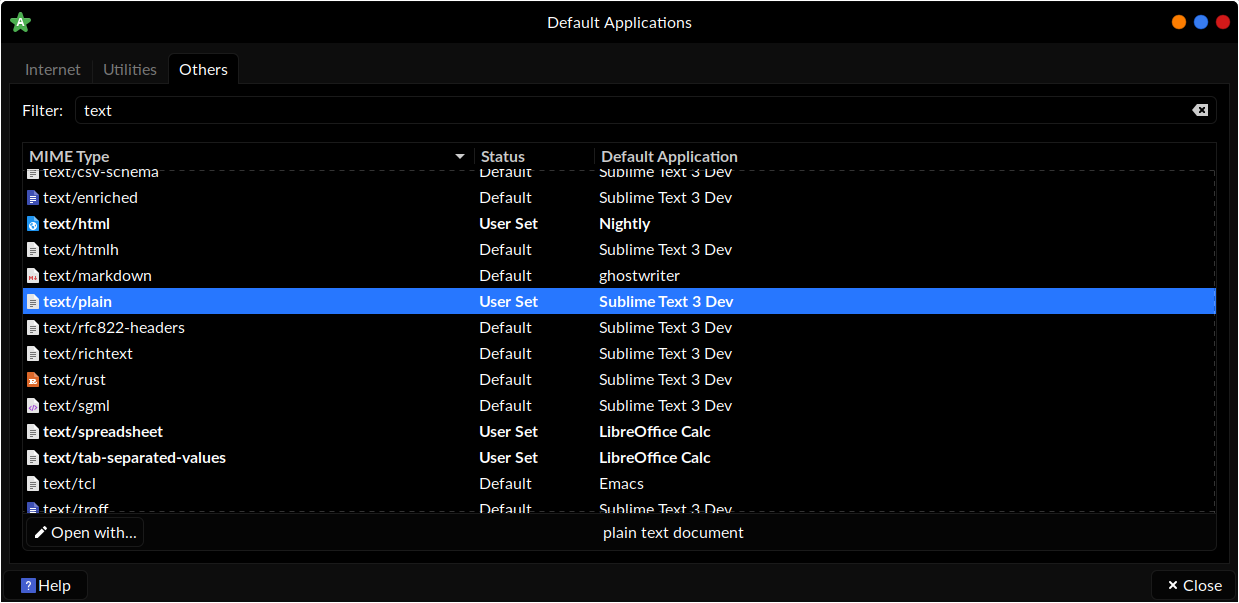1239x603 pixels.
Task: Click the icon for text/spreadsheet row
Action: [x=33, y=432]
